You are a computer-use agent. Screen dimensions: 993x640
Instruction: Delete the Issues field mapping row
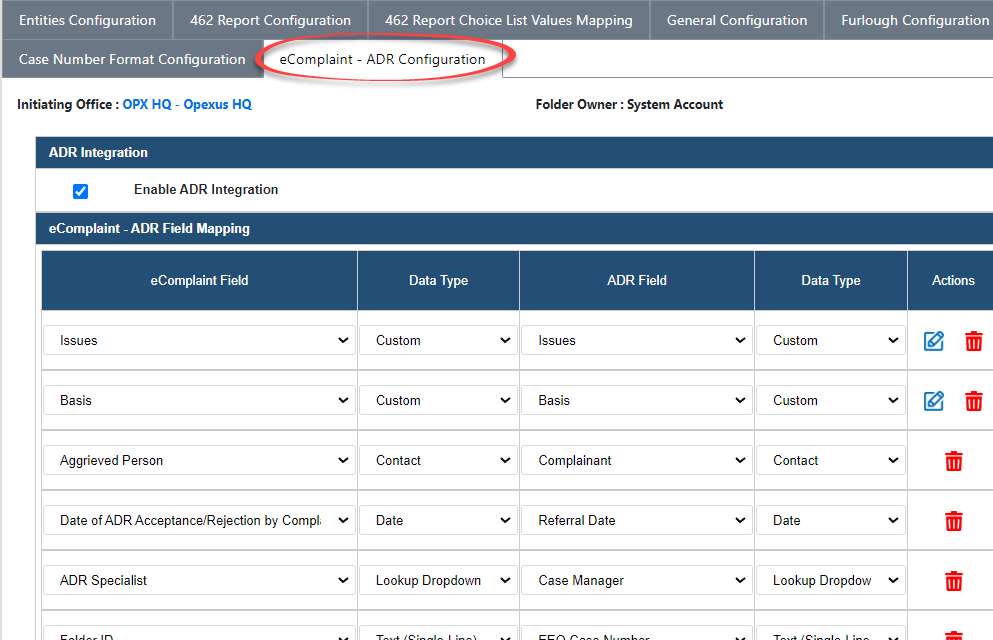pos(973,341)
